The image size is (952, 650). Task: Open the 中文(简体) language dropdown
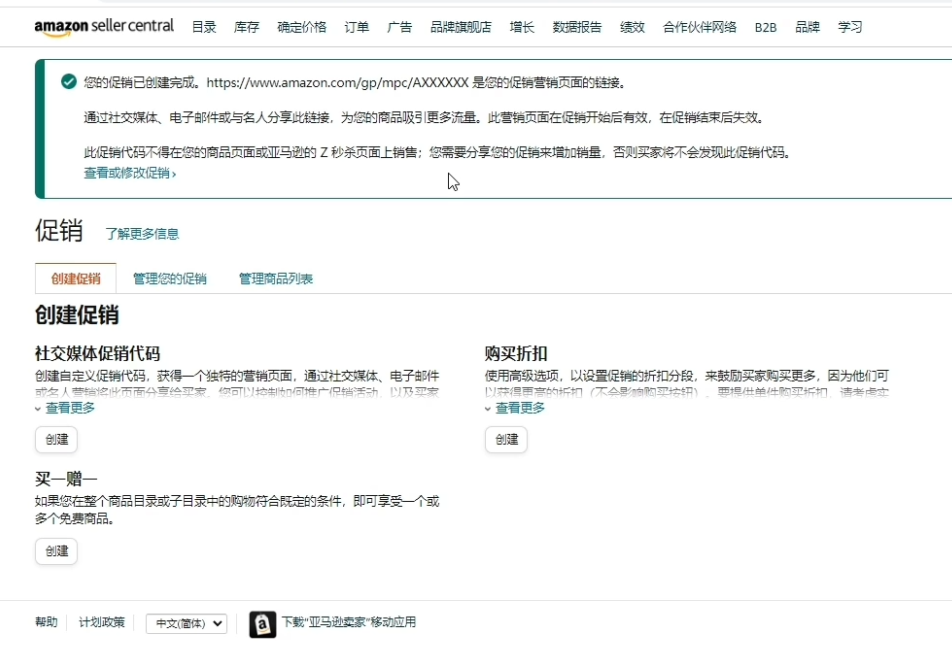[x=186, y=623]
